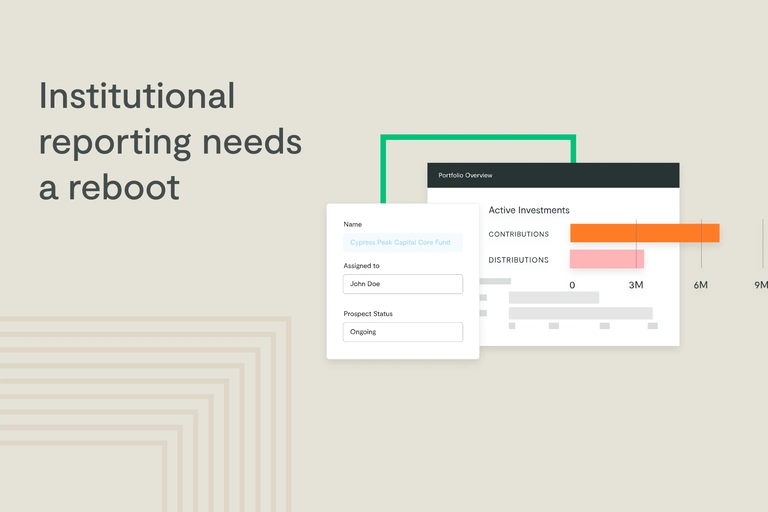Click the pink distributions bar
The image size is (768, 512).
tap(606, 259)
